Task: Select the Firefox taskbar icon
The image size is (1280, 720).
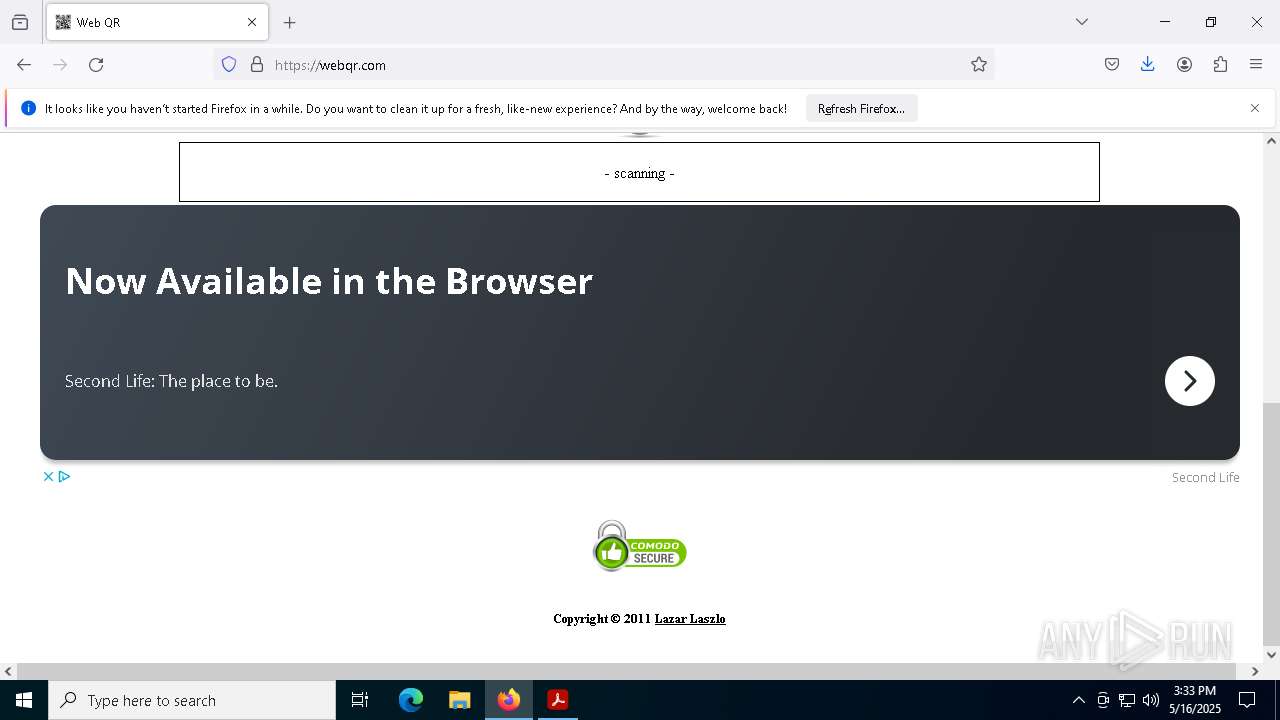Action: click(509, 700)
